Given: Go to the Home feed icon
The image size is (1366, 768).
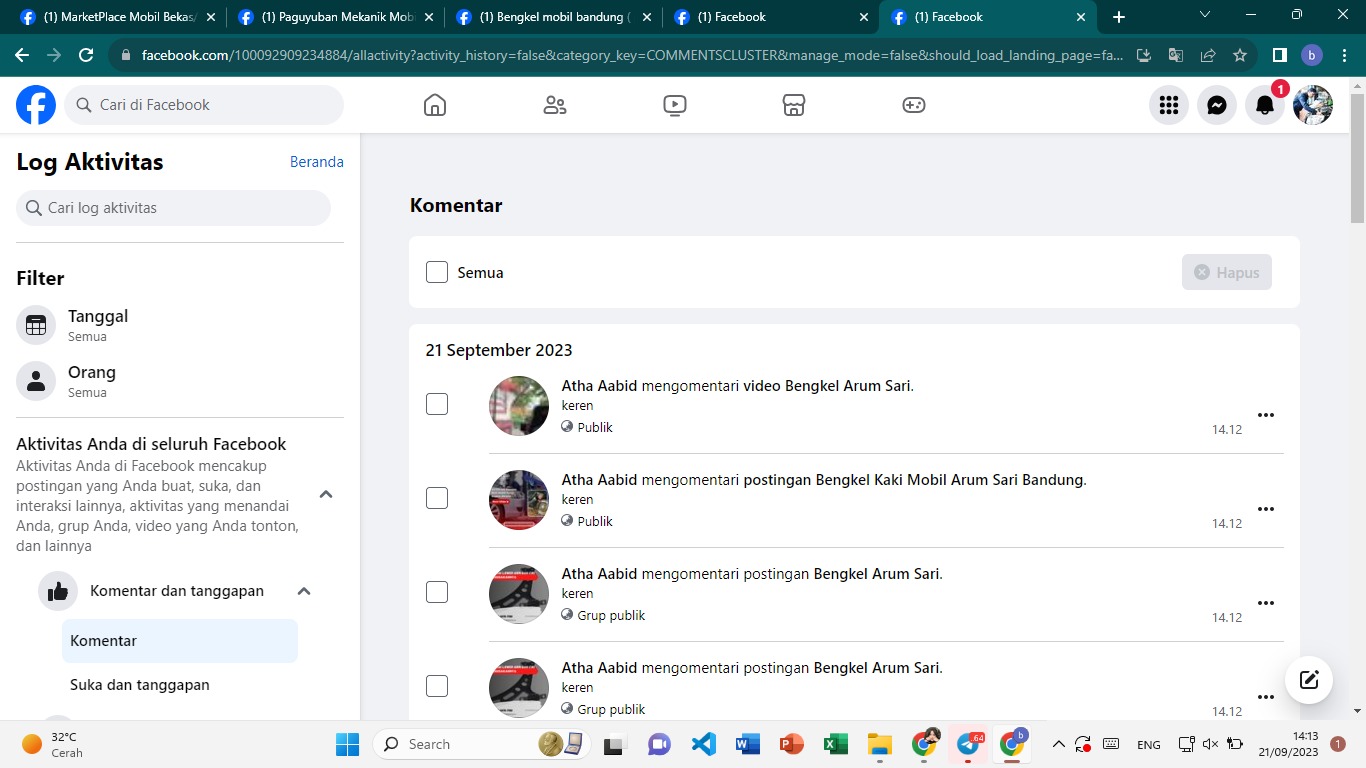Looking at the screenshot, I should coord(435,105).
